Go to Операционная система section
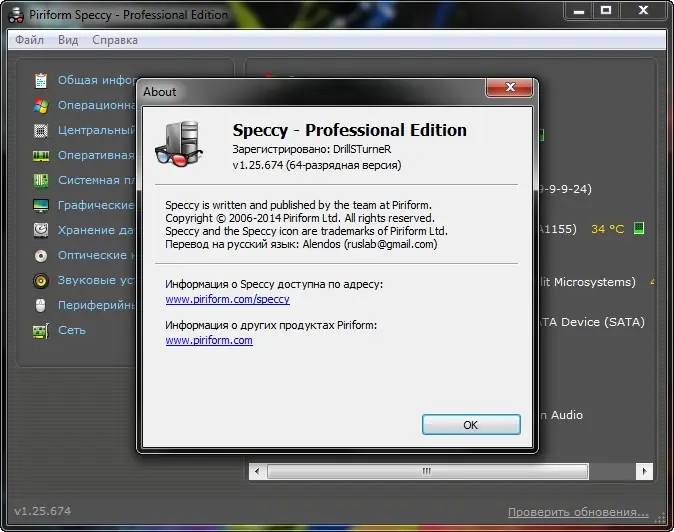The width and height of the screenshot is (674, 532). pos(97,105)
